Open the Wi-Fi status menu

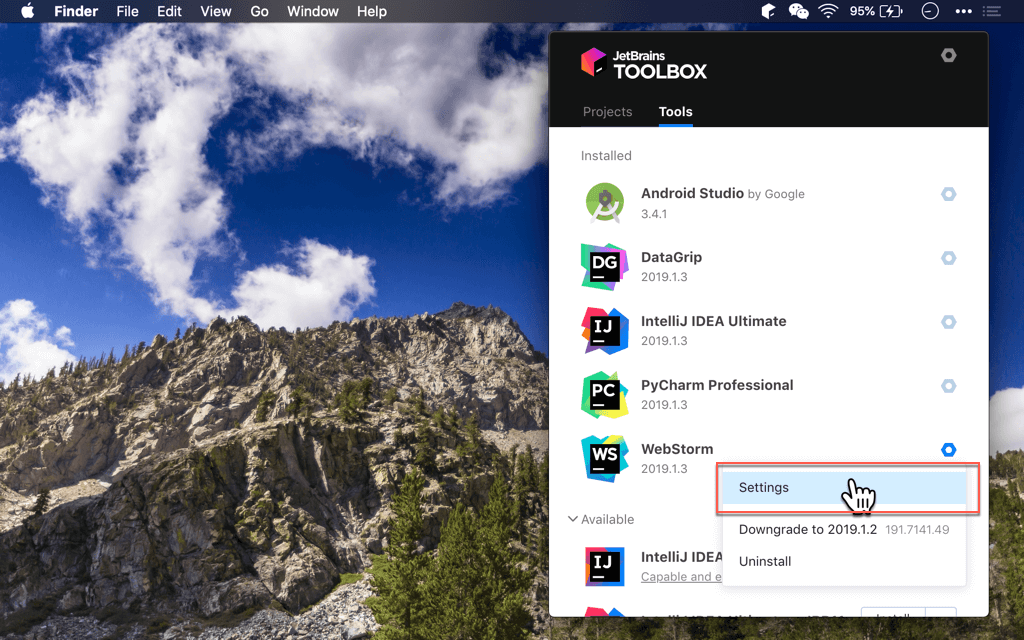tap(828, 12)
